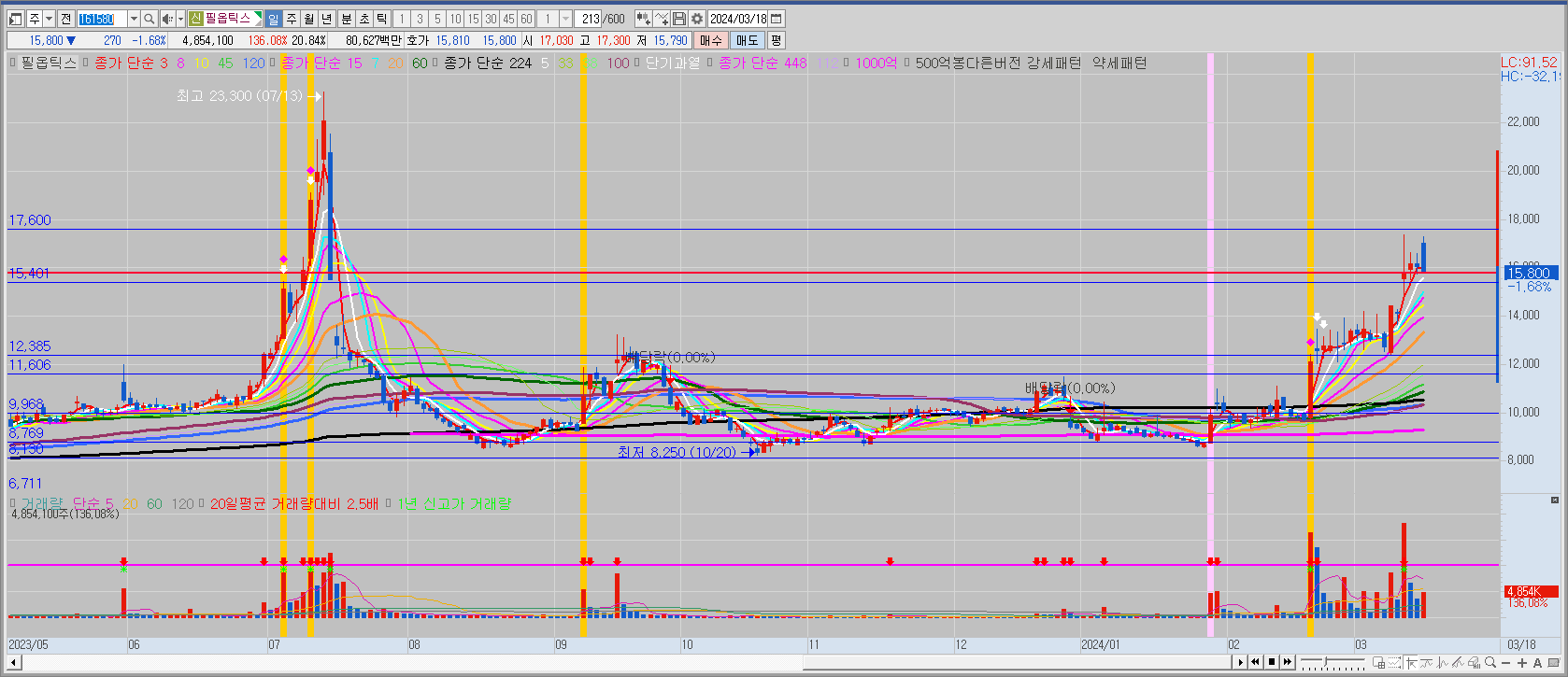Screen dimensions: 1568x677
Task: Select the 15 interval preset button
Action: point(473,19)
